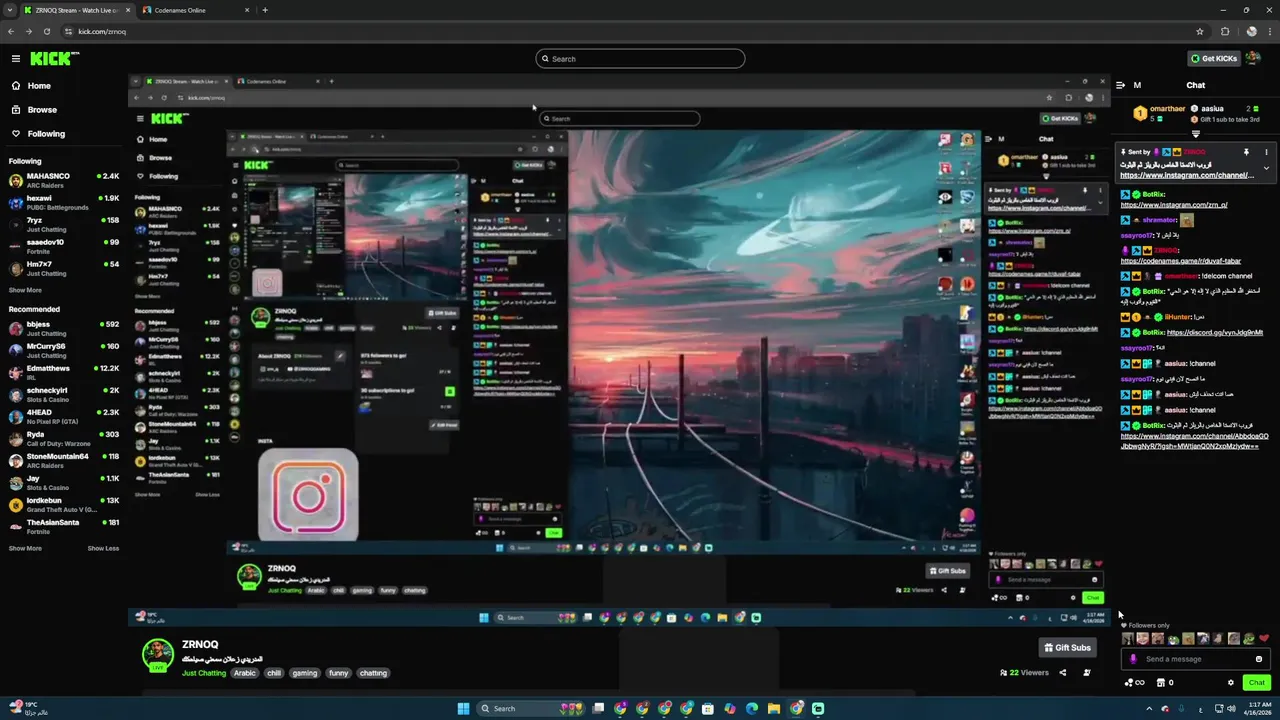Open Microsoft Edge from the taskbar
1280x720 pixels.
click(752, 708)
